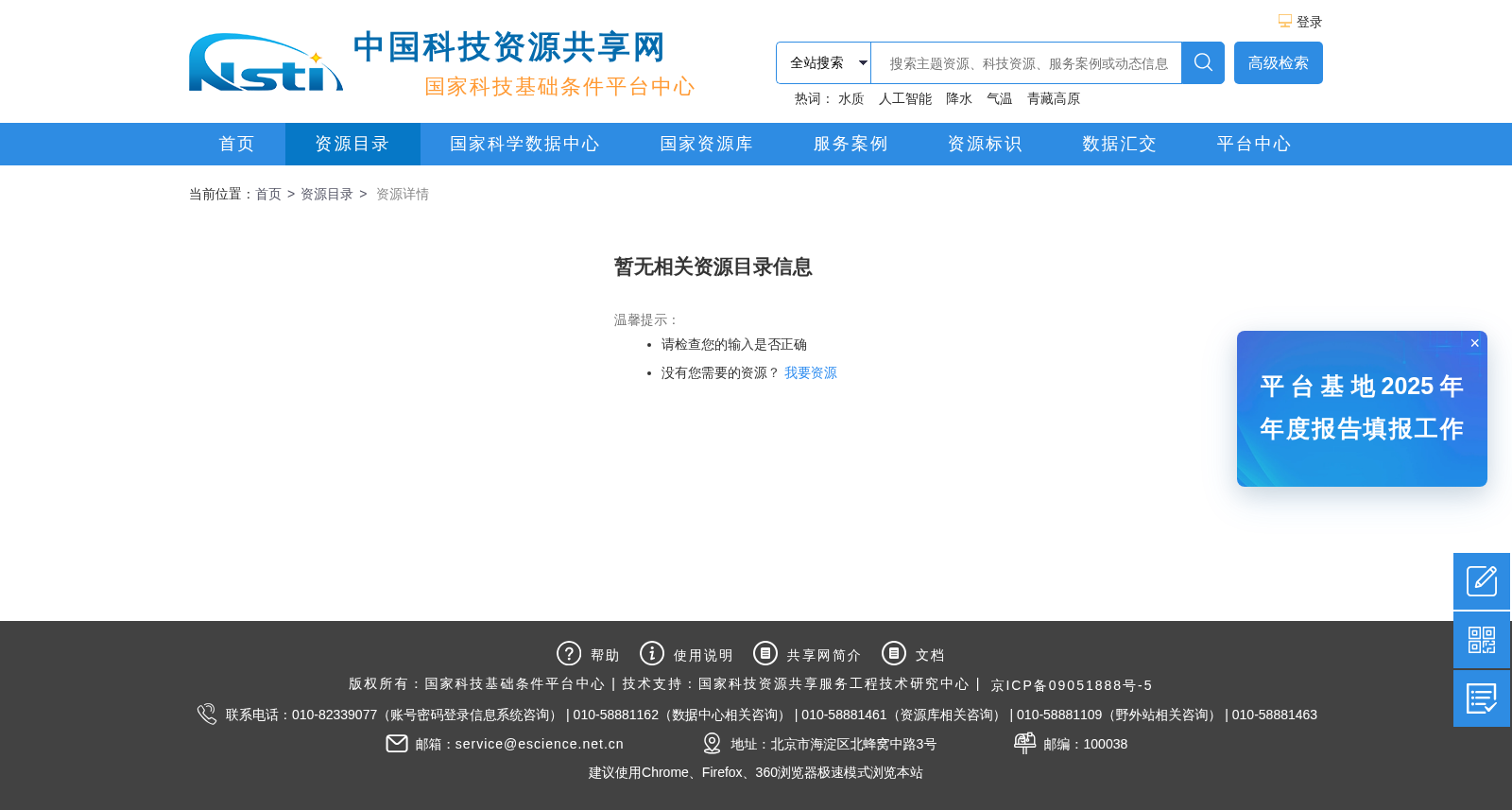Image resolution: width=1512 pixels, height=810 pixels.
Task: Select hot word 水质
Action: pos(851,98)
